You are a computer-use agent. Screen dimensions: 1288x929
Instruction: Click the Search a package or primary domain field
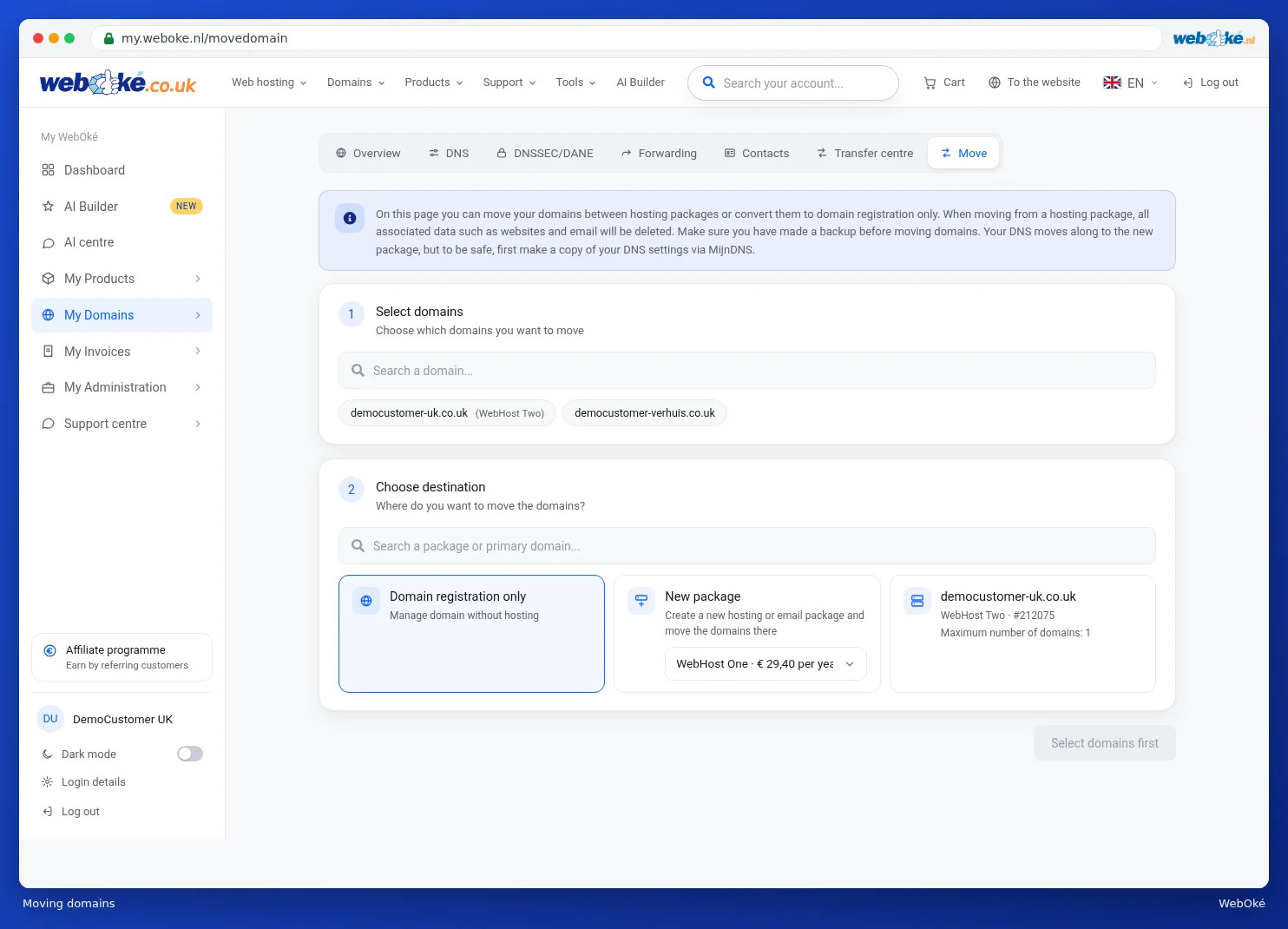point(747,546)
